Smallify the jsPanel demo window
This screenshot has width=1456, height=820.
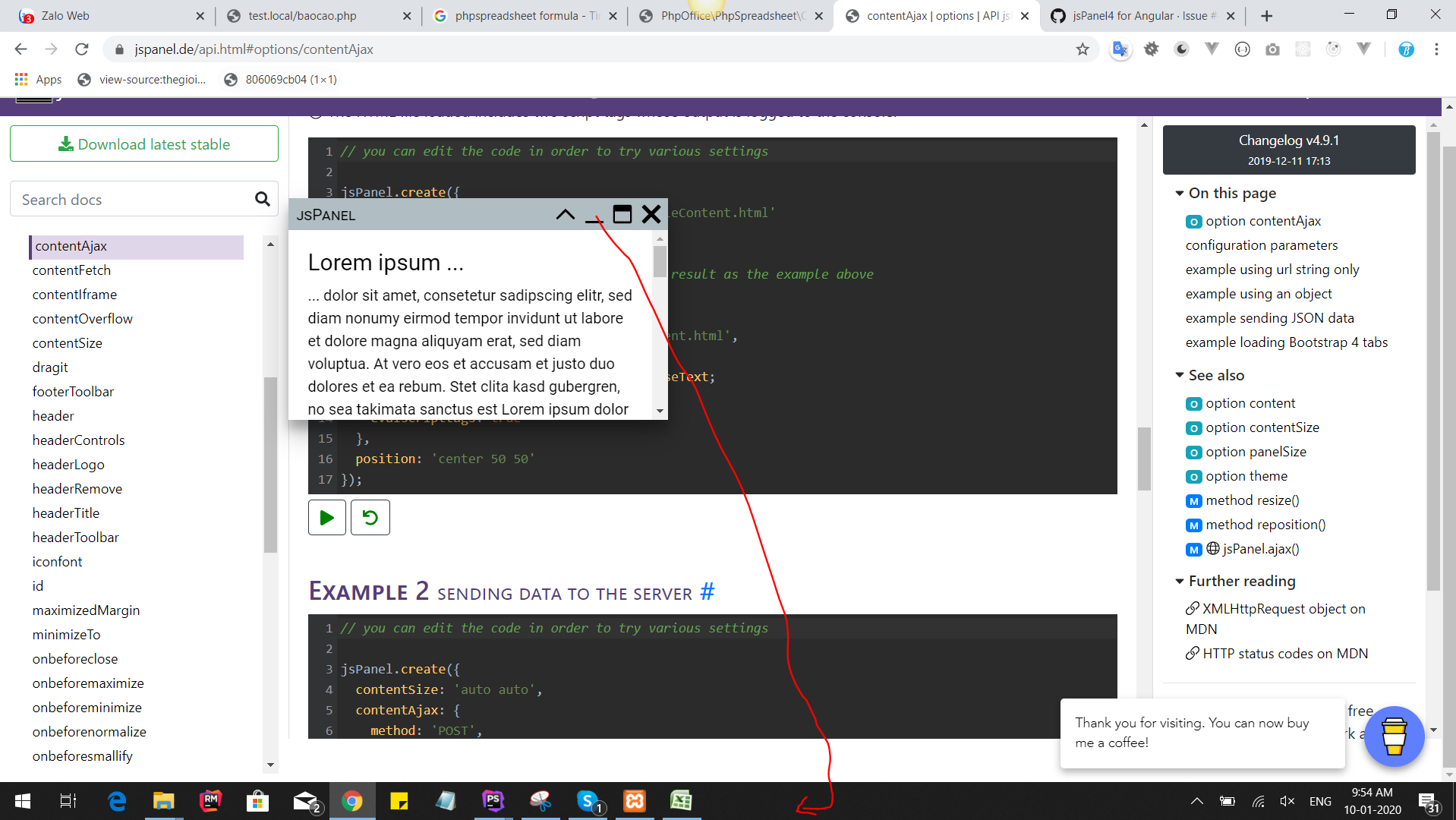566,215
